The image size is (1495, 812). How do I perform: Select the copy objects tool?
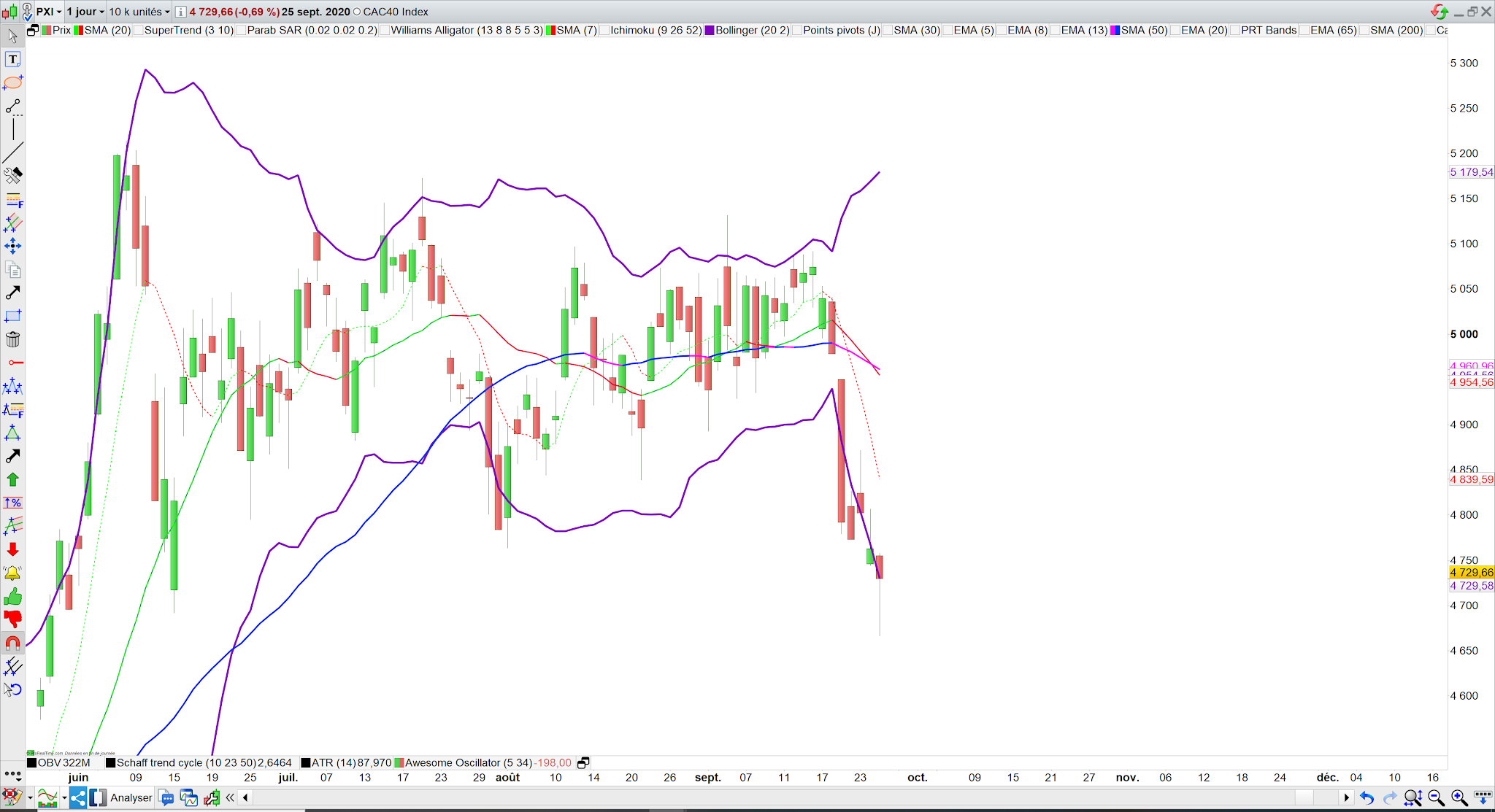tap(12, 269)
